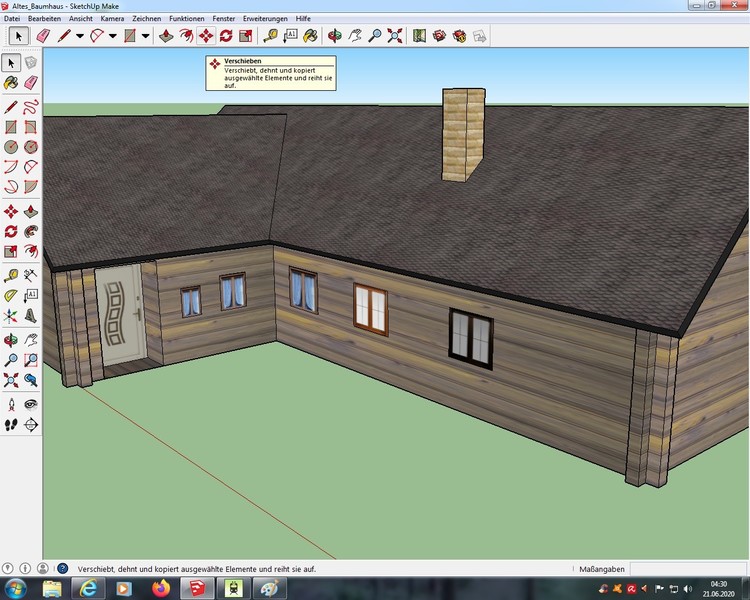Click the user account icon in status bar

(43, 568)
